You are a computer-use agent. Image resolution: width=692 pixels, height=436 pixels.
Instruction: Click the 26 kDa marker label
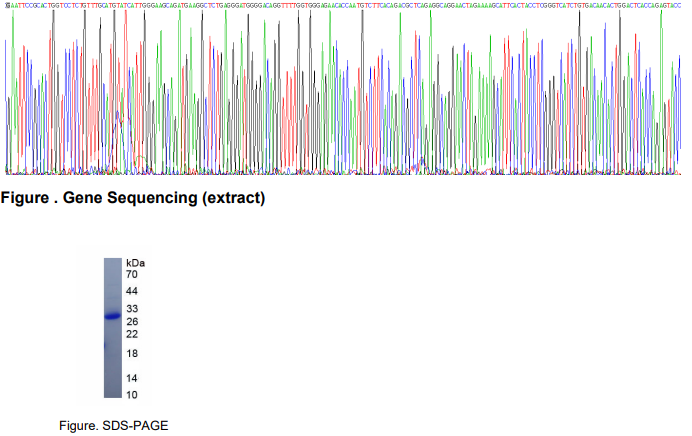tap(132, 322)
